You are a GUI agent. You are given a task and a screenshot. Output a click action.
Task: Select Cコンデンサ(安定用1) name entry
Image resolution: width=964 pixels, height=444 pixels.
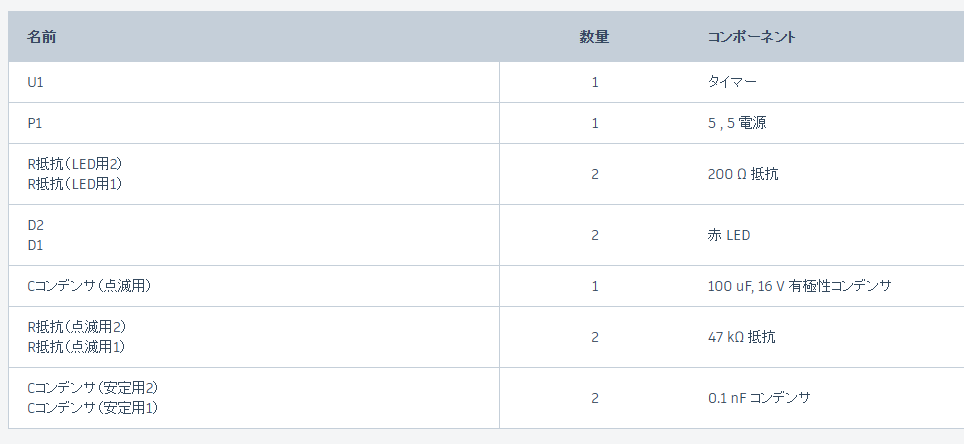pyautogui.click(x=93, y=408)
